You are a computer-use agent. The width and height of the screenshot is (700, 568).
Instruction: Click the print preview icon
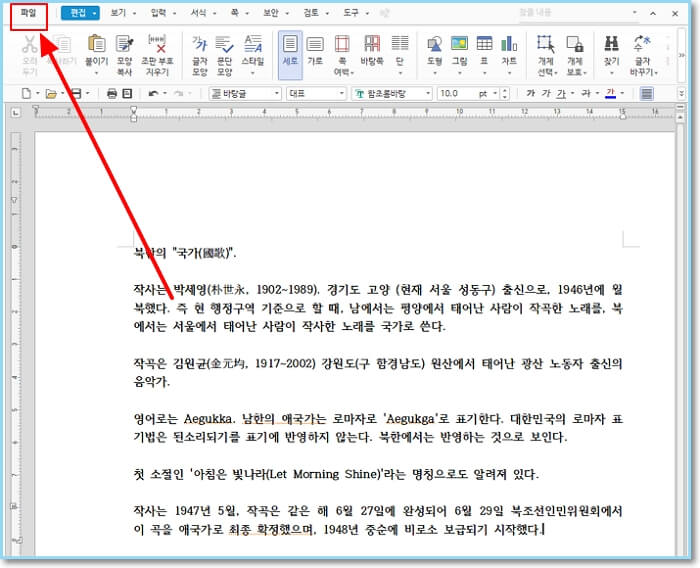[x=127, y=93]
